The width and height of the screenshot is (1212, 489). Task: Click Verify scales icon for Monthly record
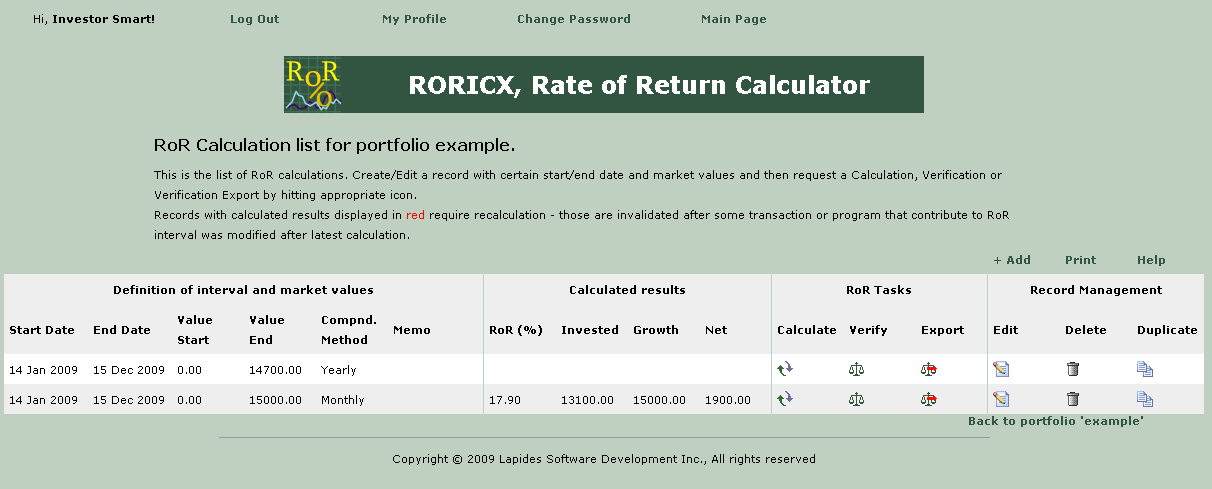tap(856, 399)
